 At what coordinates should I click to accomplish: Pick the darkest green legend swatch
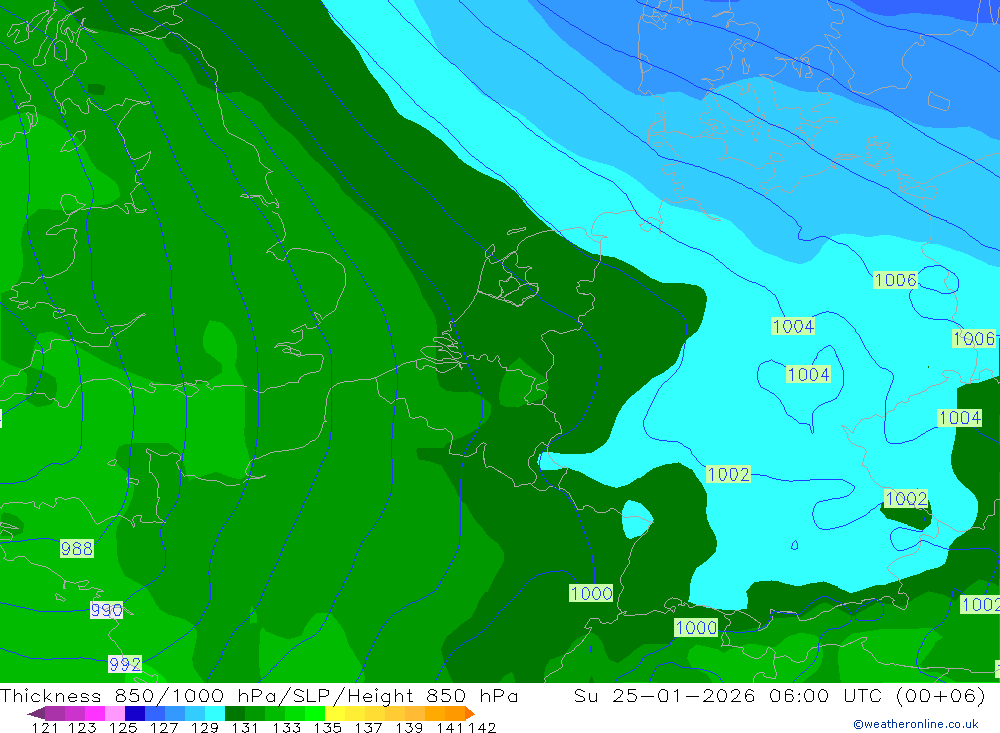click(235, 713)
